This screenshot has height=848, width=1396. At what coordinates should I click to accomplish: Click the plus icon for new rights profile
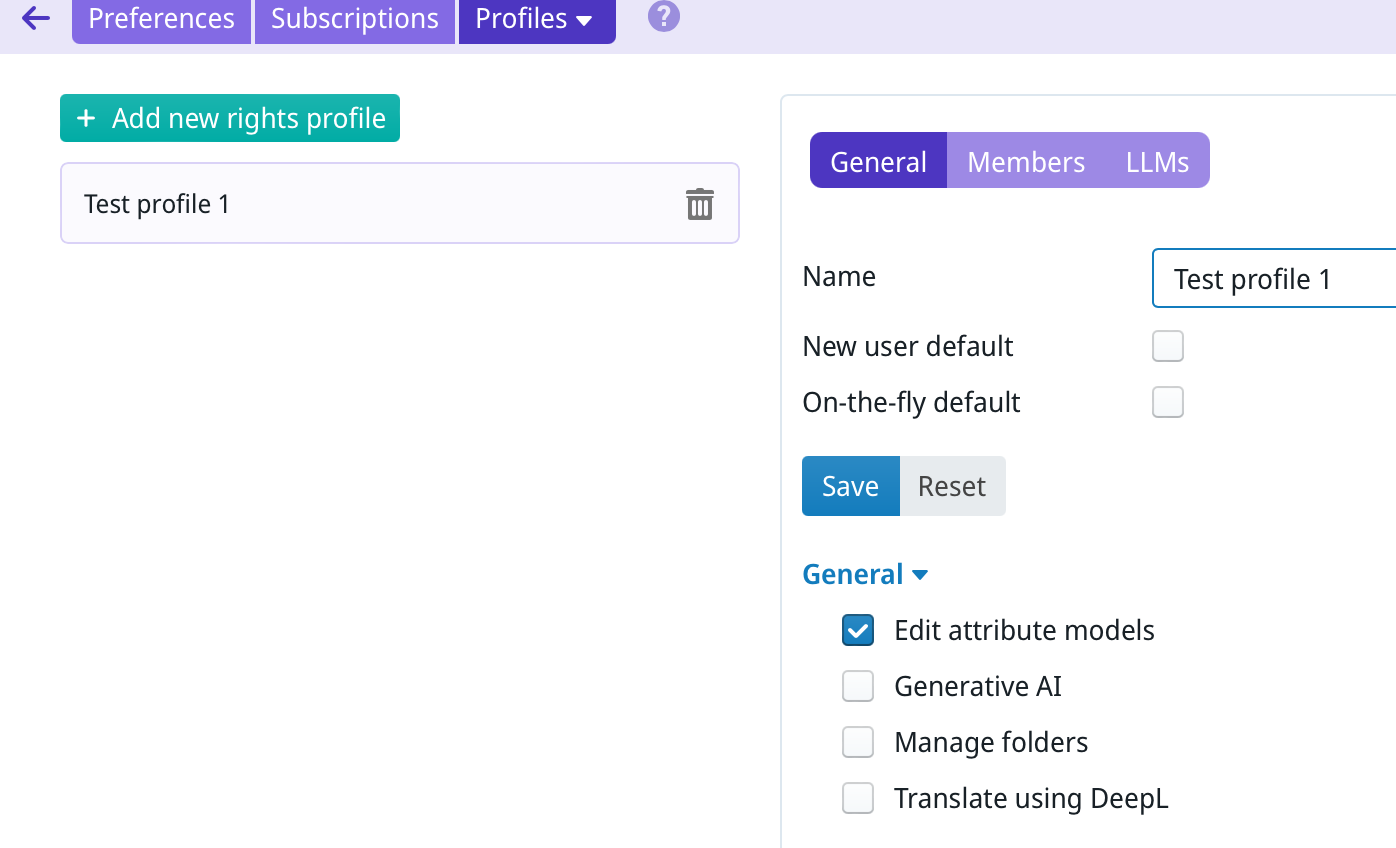pos(86,118)
